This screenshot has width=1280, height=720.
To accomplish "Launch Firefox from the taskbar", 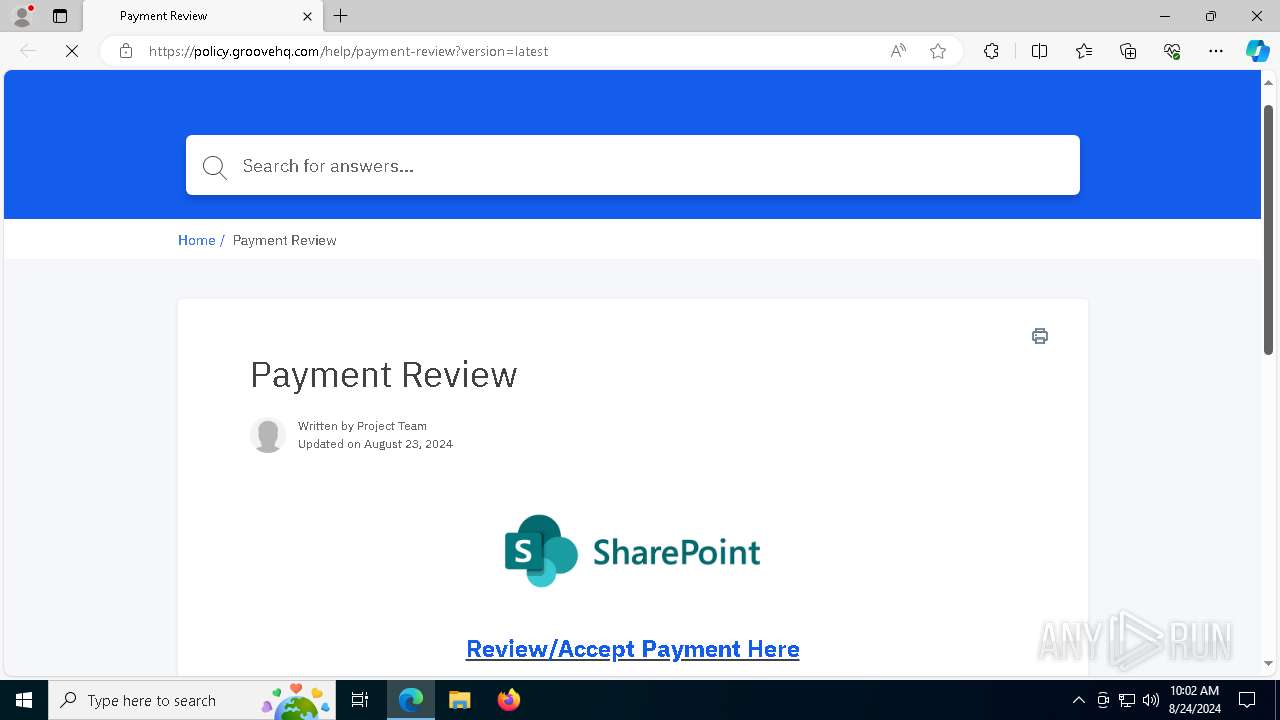I will coord(509,700).
